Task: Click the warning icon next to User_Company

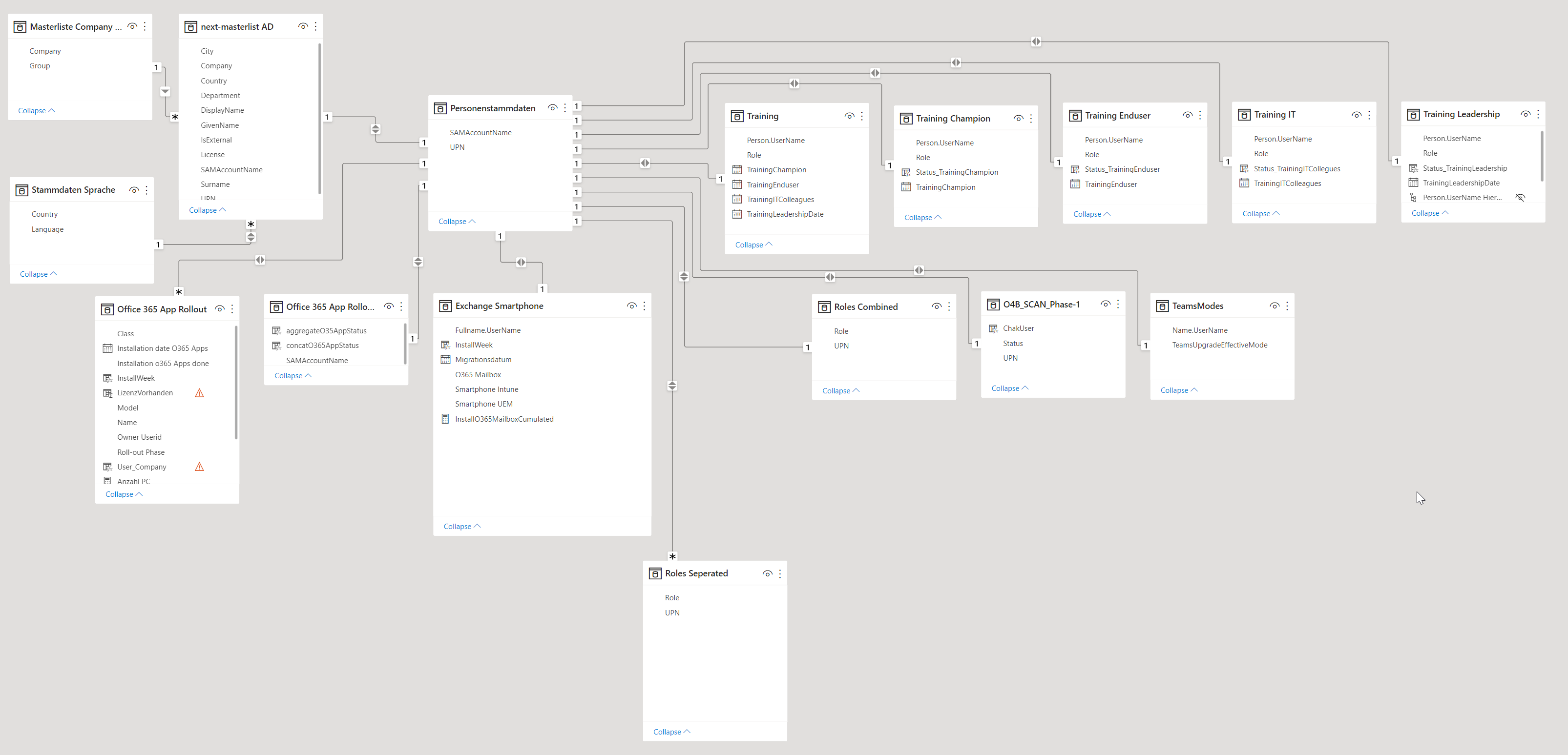Action: 199,467
